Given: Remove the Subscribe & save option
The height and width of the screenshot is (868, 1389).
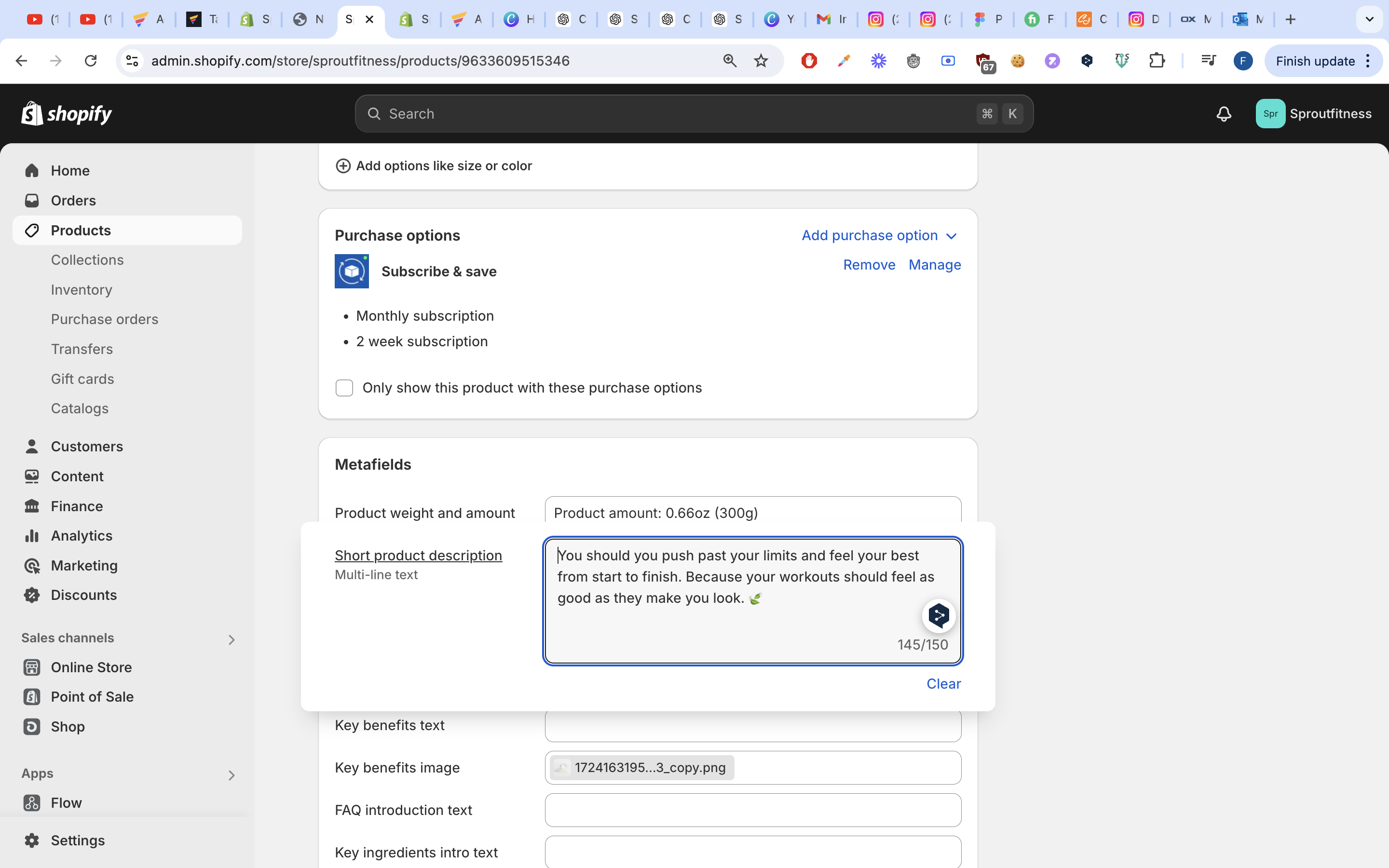Looking at the screenshot, I should [869, 265].
